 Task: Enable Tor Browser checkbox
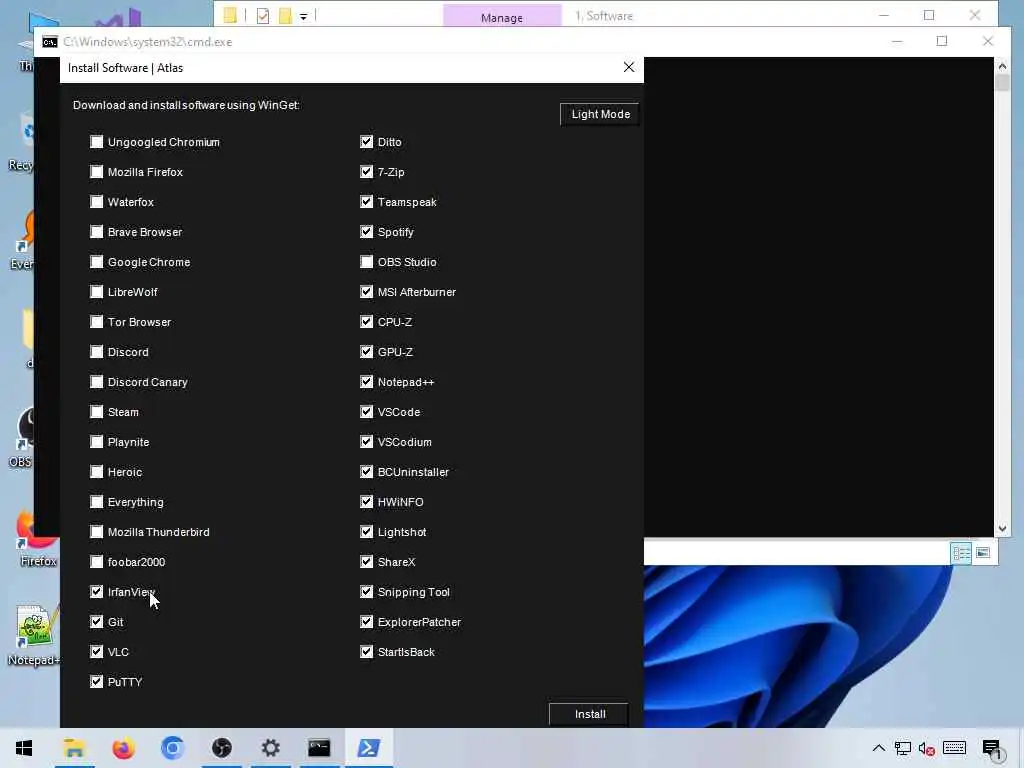97,322
